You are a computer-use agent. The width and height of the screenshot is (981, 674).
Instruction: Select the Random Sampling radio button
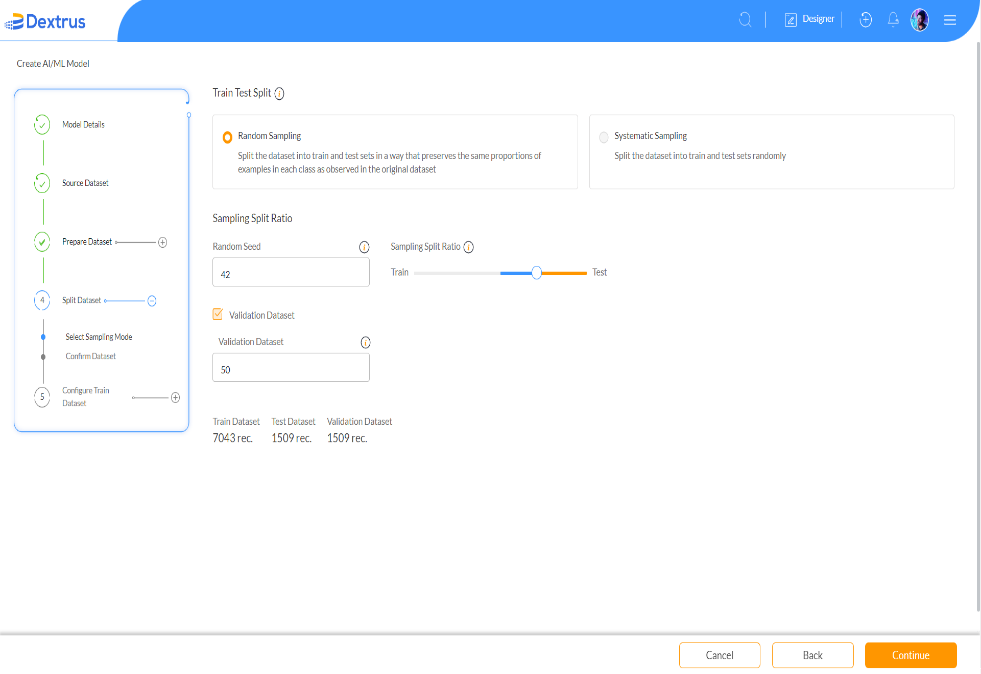pyautogui.click(x=229, y=135)
